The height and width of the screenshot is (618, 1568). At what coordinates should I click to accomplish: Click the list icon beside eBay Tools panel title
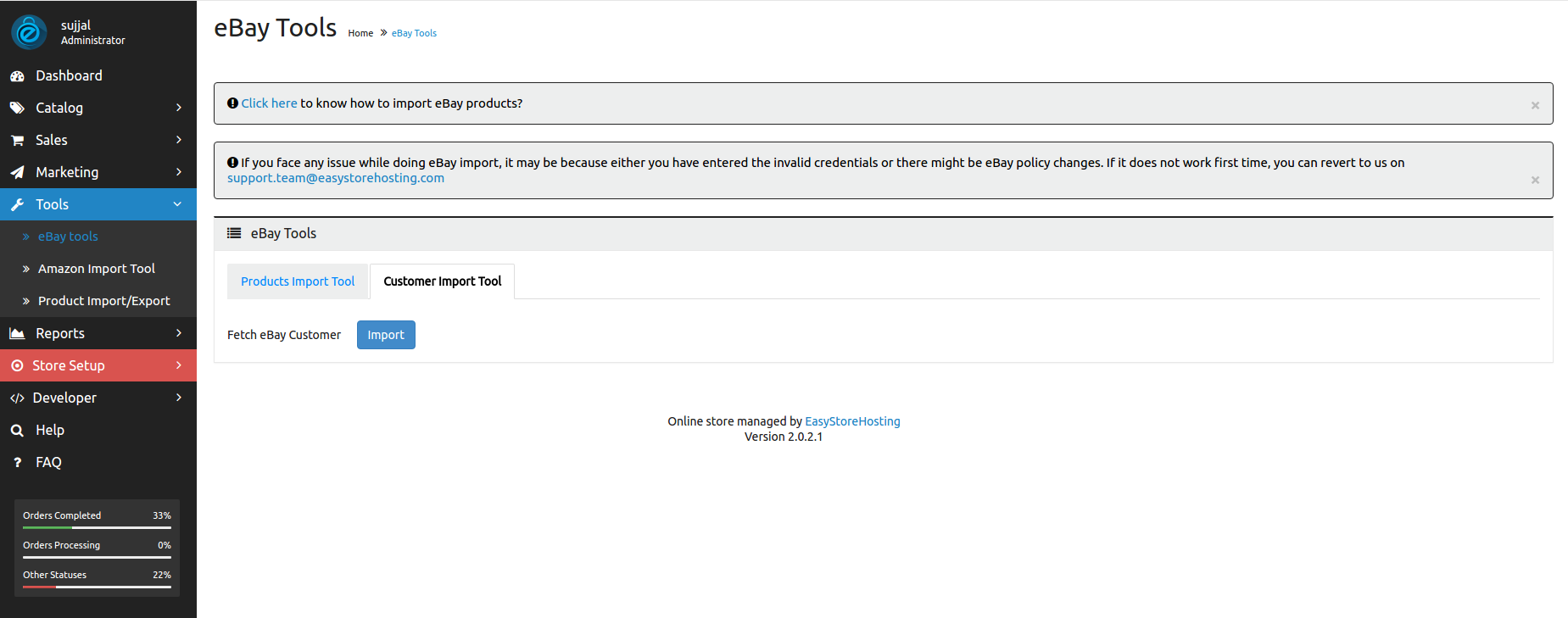pos(234,233)
